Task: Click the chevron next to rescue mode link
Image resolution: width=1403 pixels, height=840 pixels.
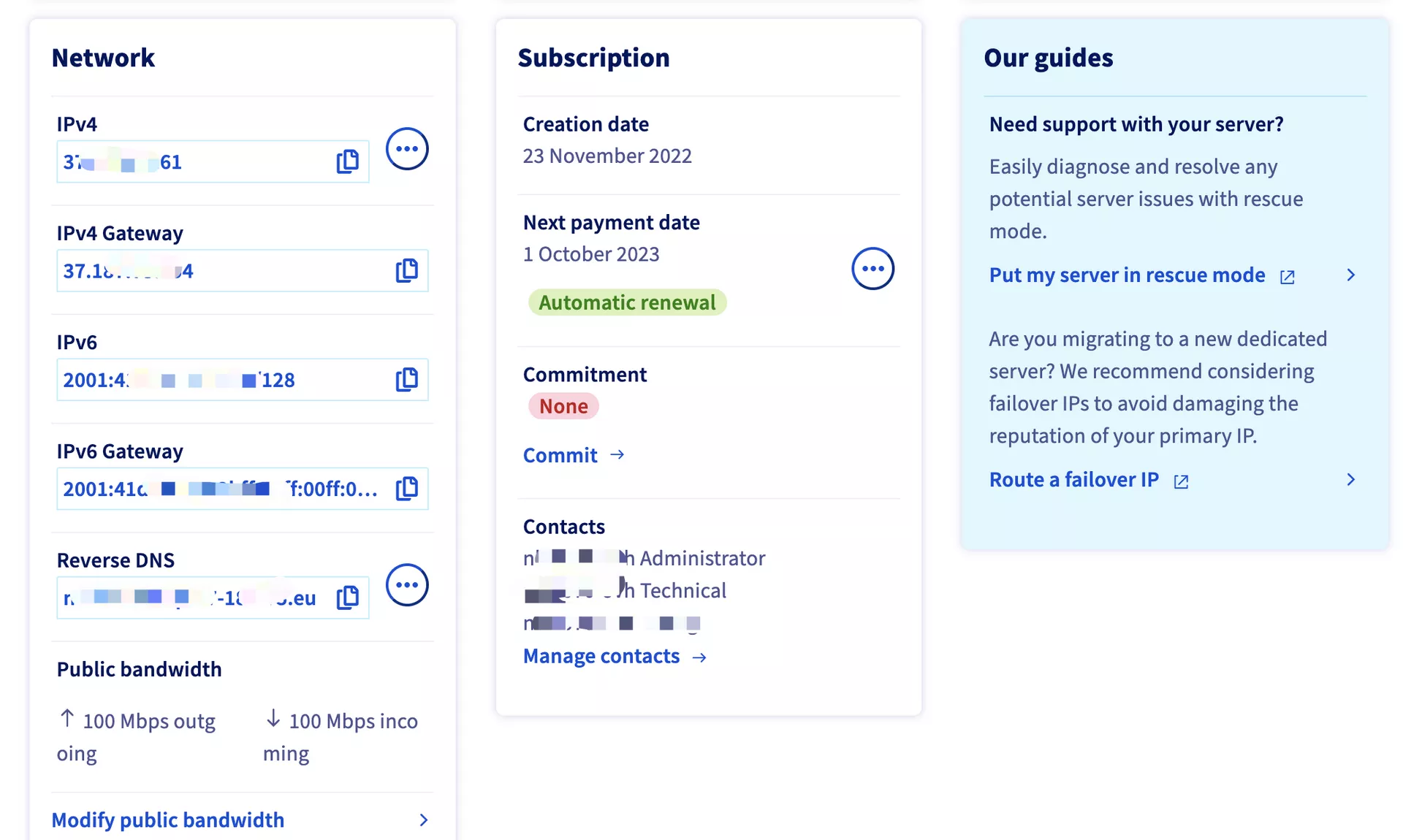Action: pos(1350,275)
